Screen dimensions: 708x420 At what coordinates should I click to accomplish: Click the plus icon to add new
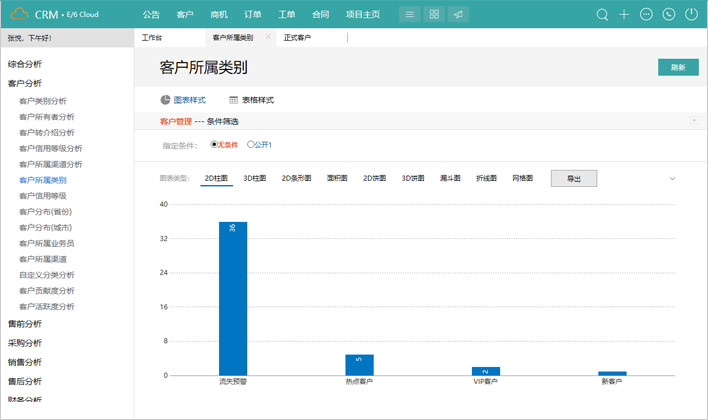click(x=624, y=15)
